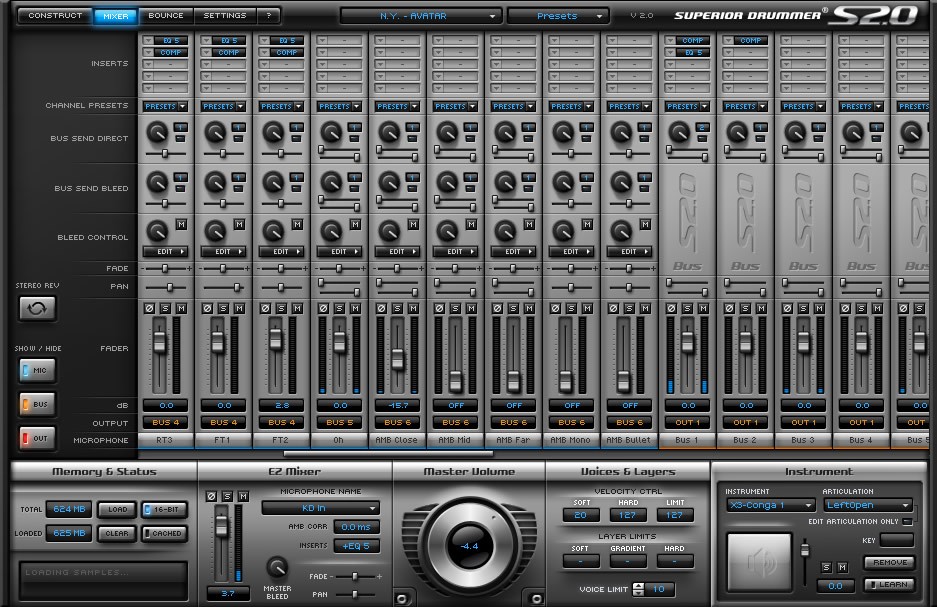Click the instrument KEY field
Viewport: 937px width, 607px height.
[896, 541]
